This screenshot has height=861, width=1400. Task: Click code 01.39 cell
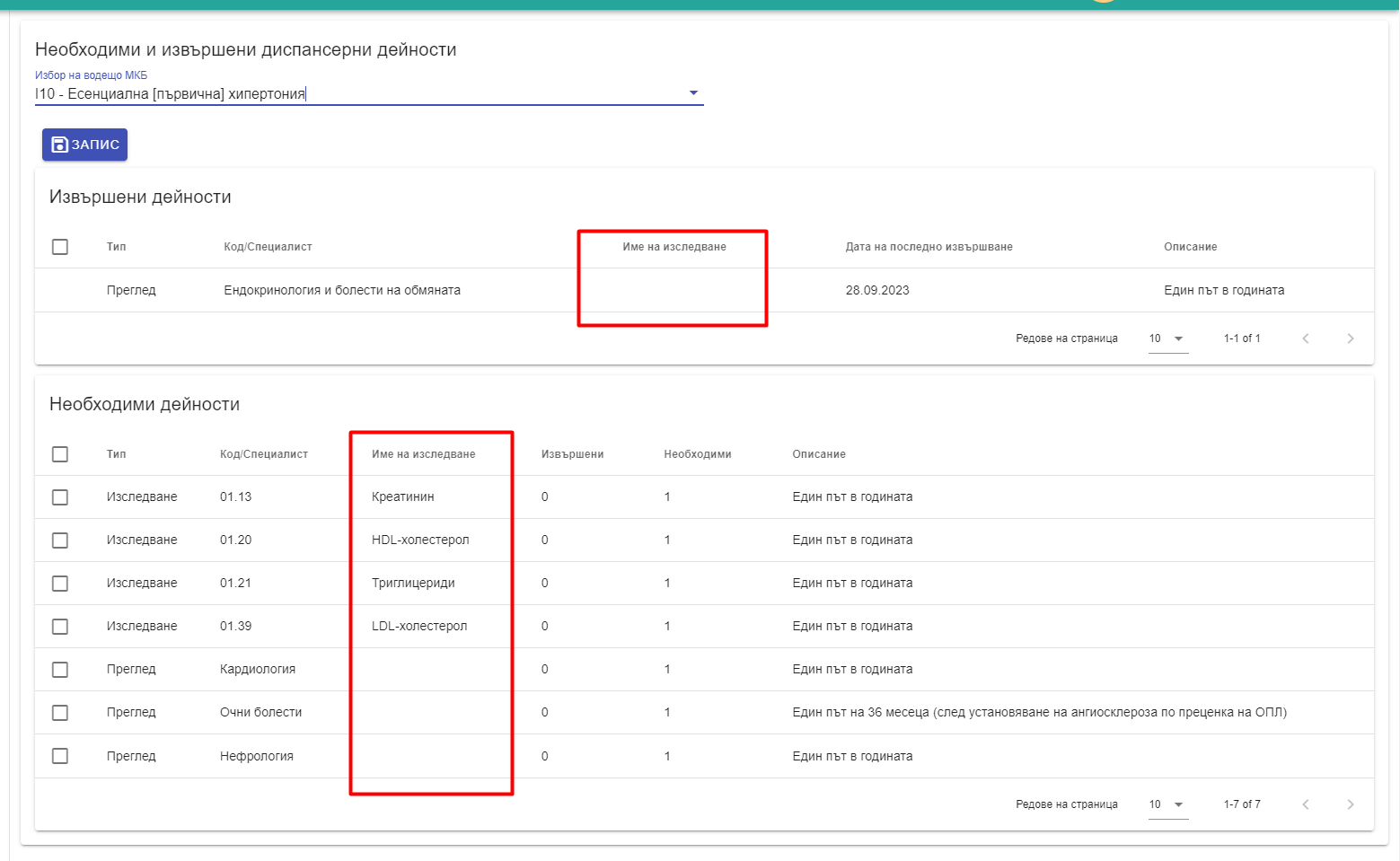(236, 626)
